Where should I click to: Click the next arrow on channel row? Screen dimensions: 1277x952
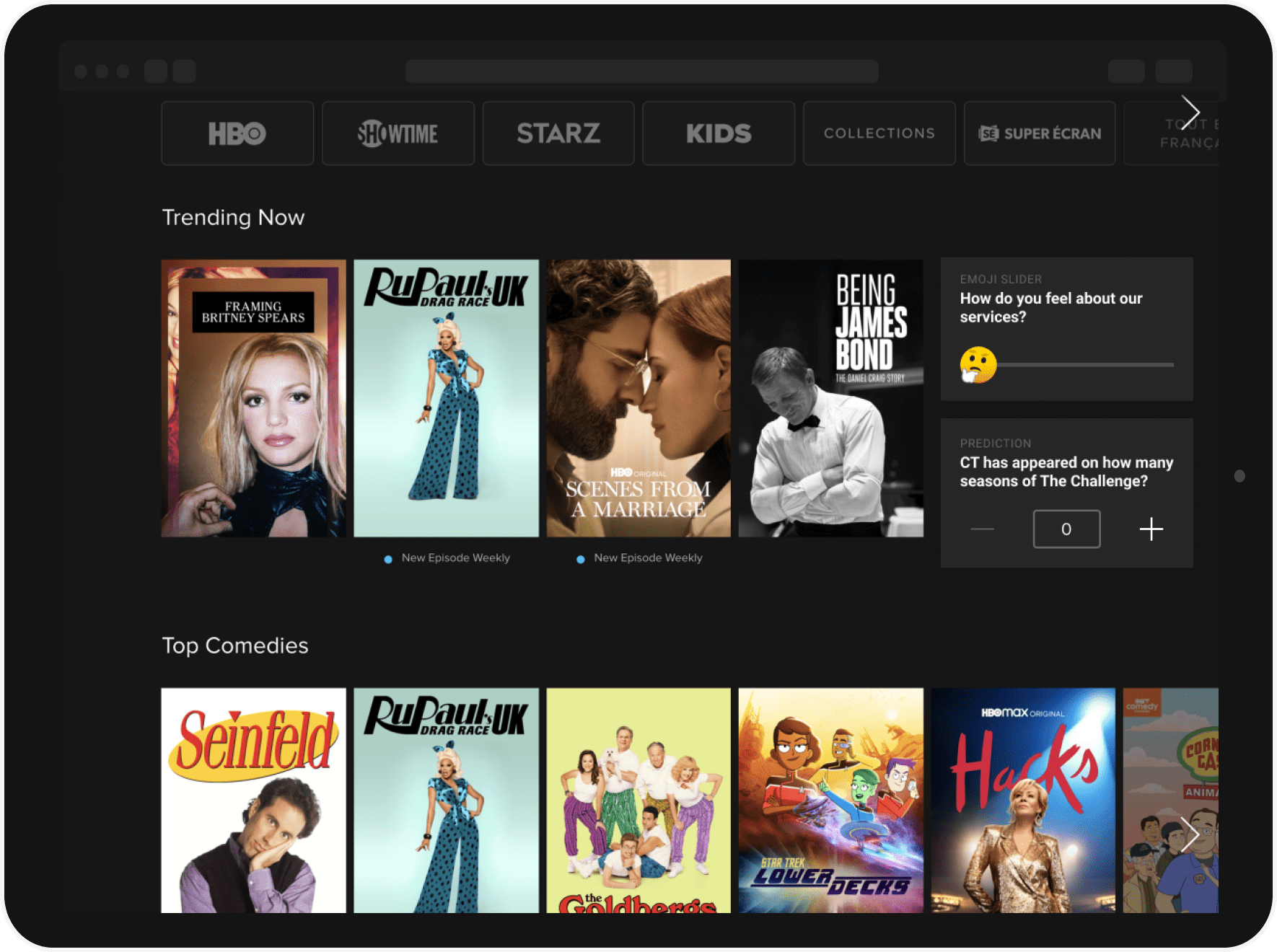click(1190, 112)
